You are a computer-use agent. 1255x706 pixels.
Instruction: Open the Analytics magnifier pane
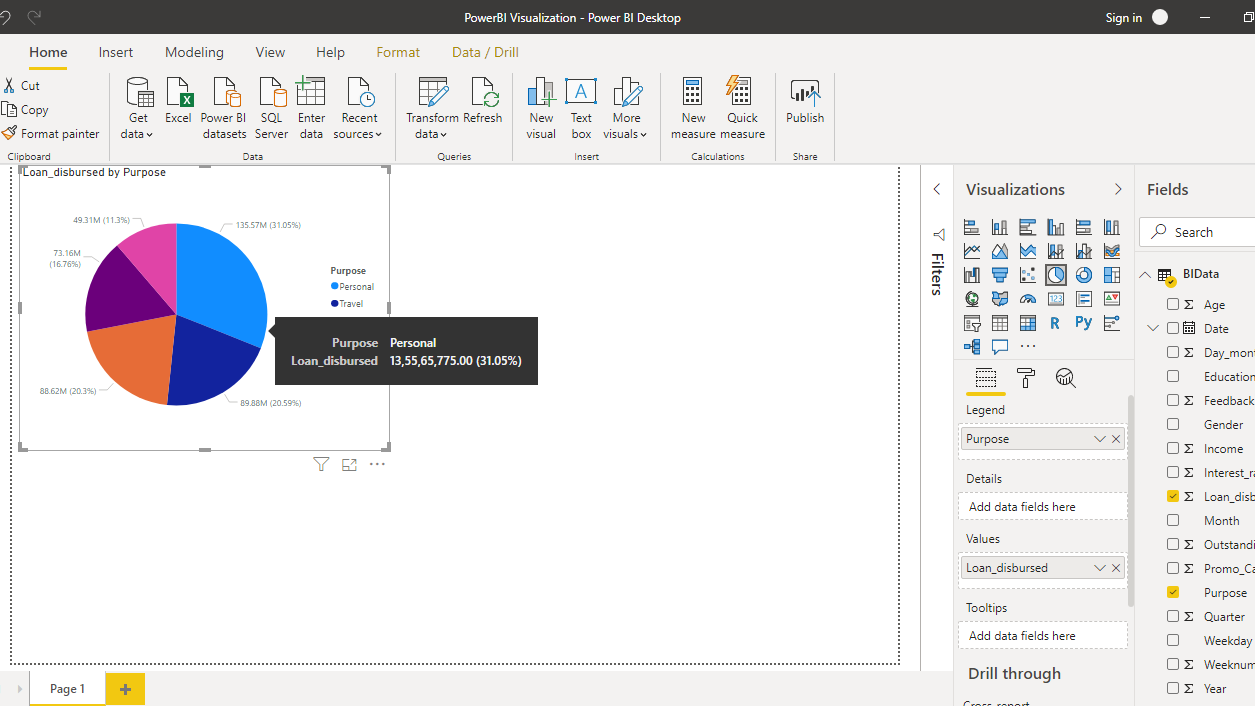[1066, 378]
